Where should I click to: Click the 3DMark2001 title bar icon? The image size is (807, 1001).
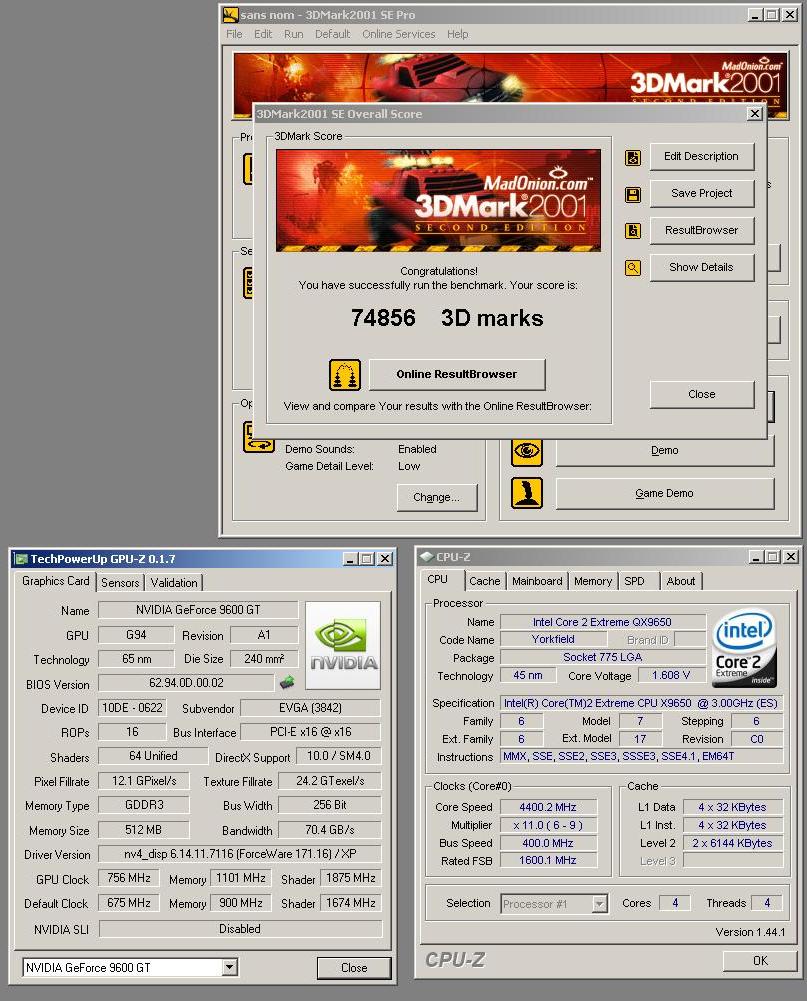click(230, 15)
